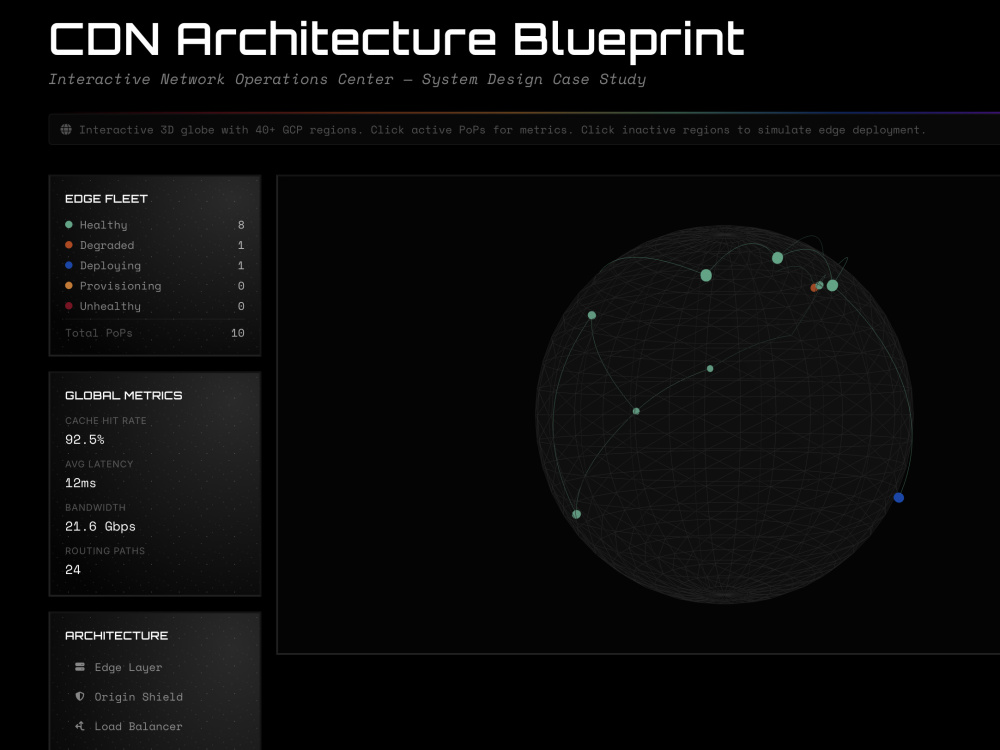Click the CACHE HIT RATE label
Screen dimensions: 1000x750
click(x=106, y=421)
